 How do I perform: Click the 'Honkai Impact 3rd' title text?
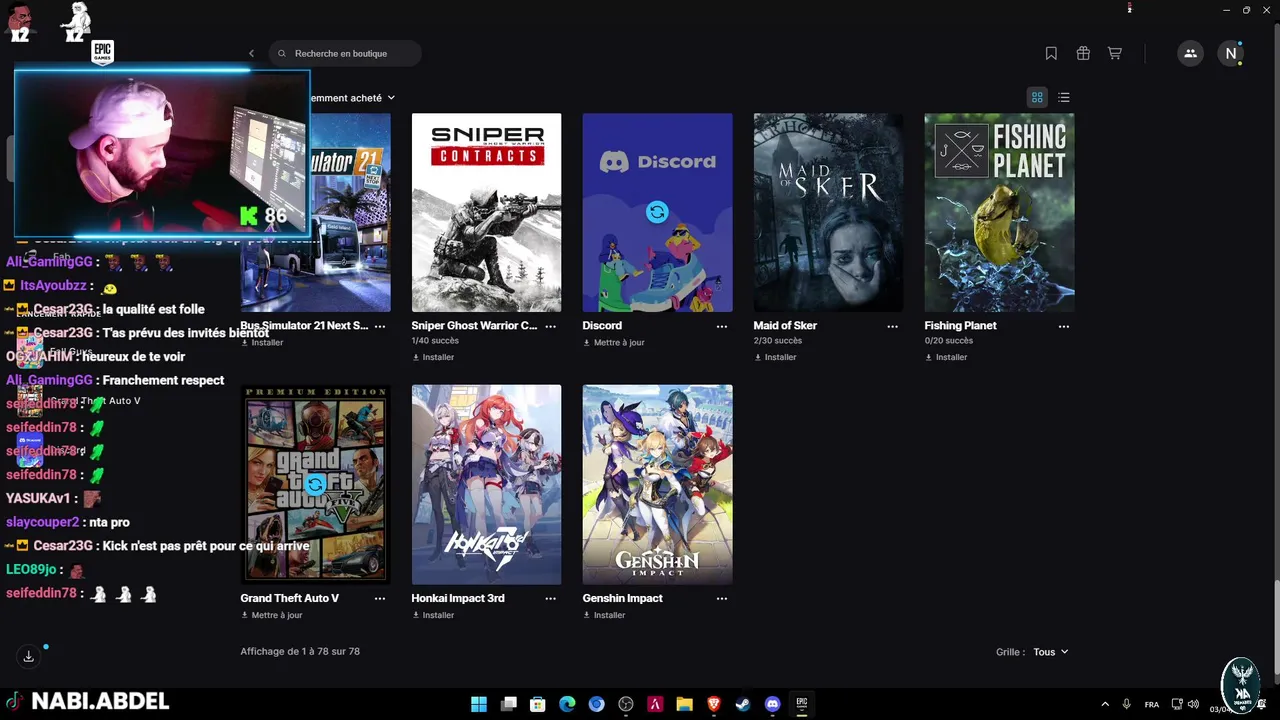[458, 598]
